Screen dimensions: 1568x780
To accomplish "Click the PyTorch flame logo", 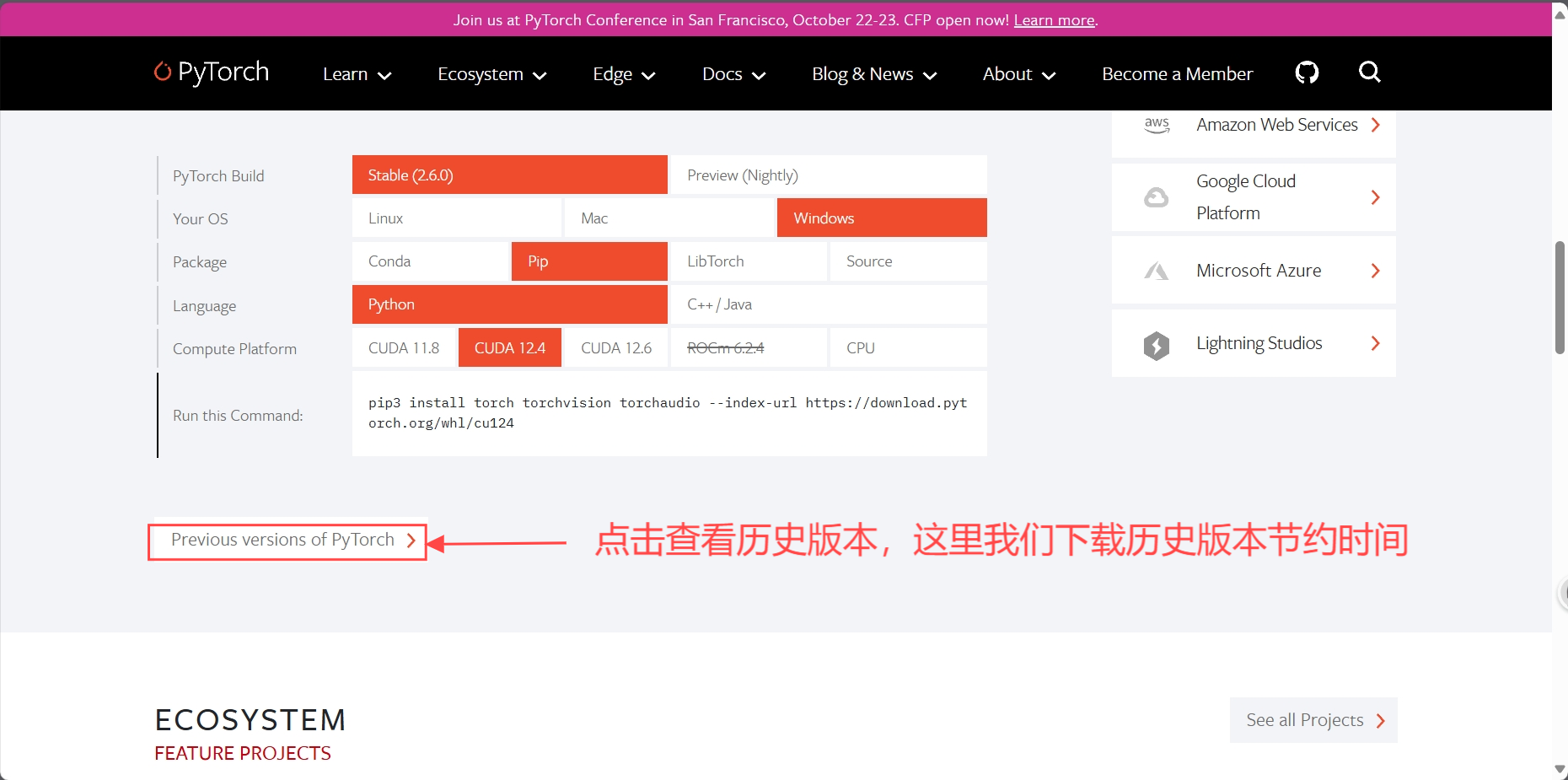I will pos(163,72).
